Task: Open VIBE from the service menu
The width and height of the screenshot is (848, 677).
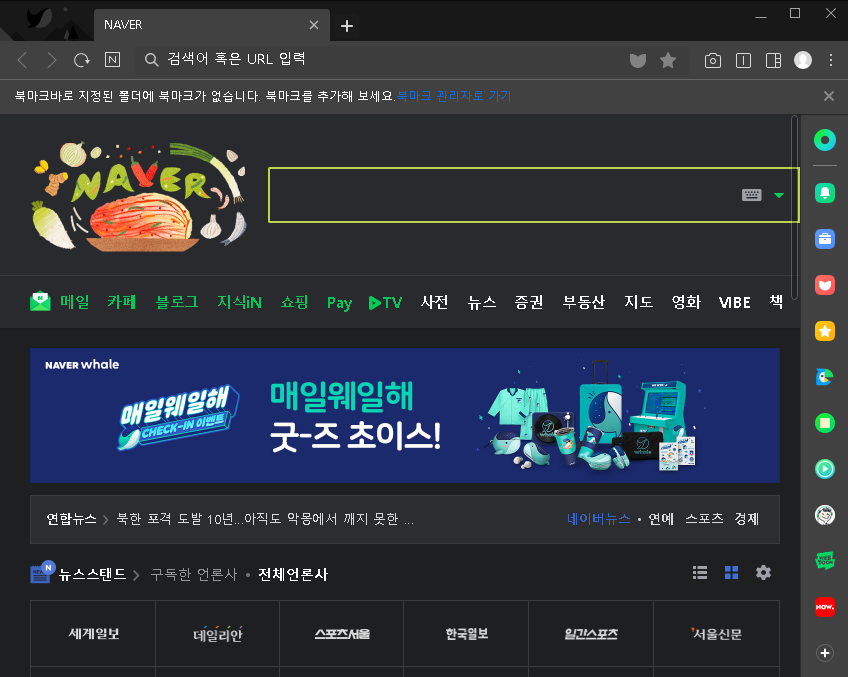Action: tap(734, 302)
